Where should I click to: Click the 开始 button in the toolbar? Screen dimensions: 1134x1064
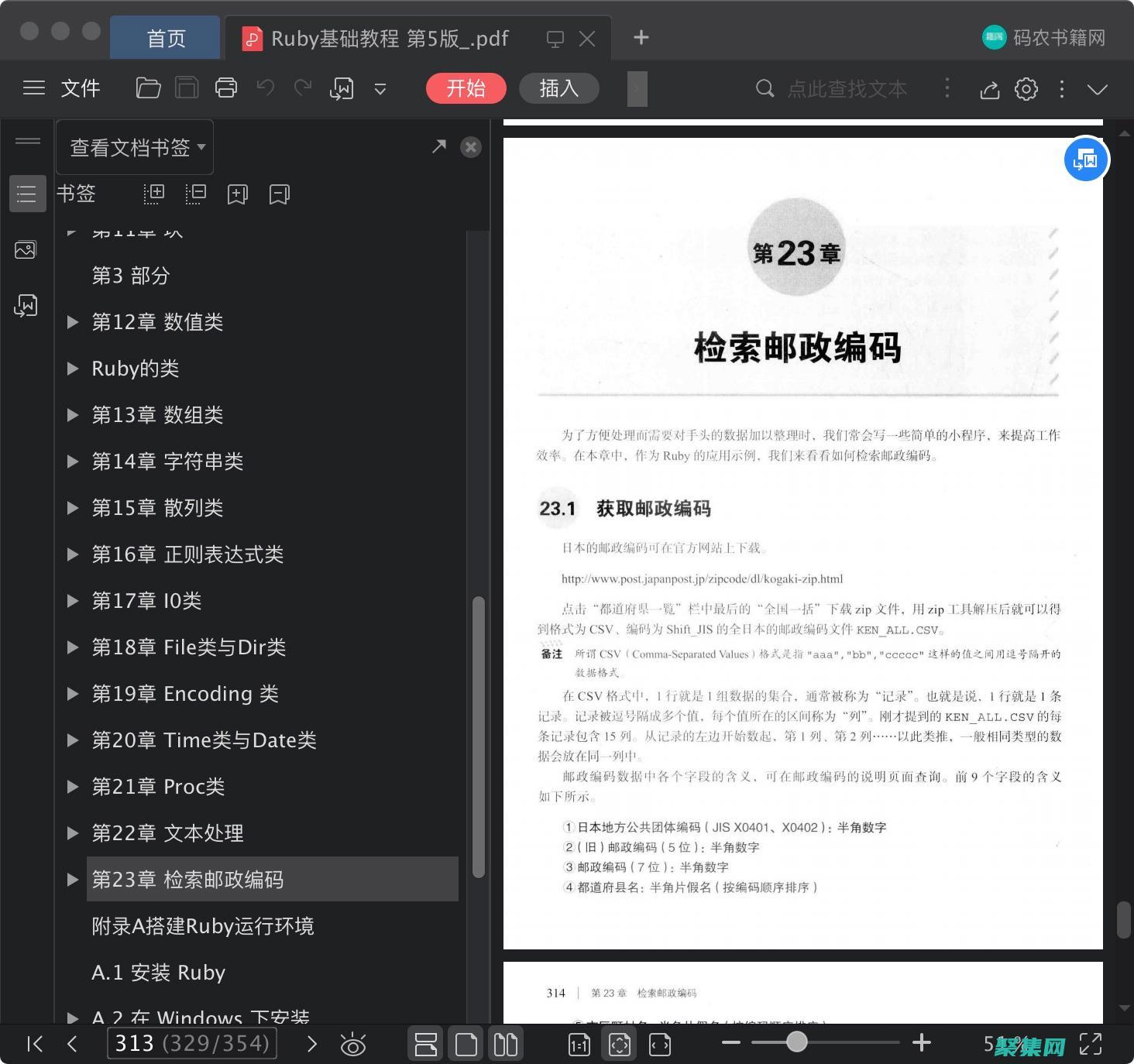[x=466, y=88]
